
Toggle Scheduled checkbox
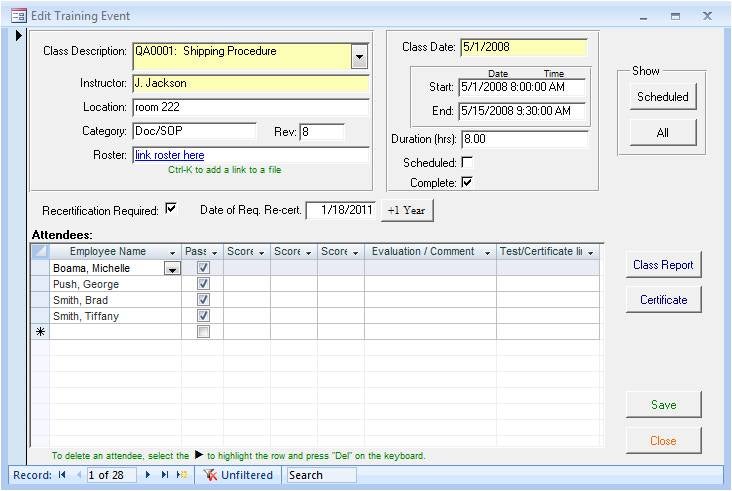tap(467, 162)
